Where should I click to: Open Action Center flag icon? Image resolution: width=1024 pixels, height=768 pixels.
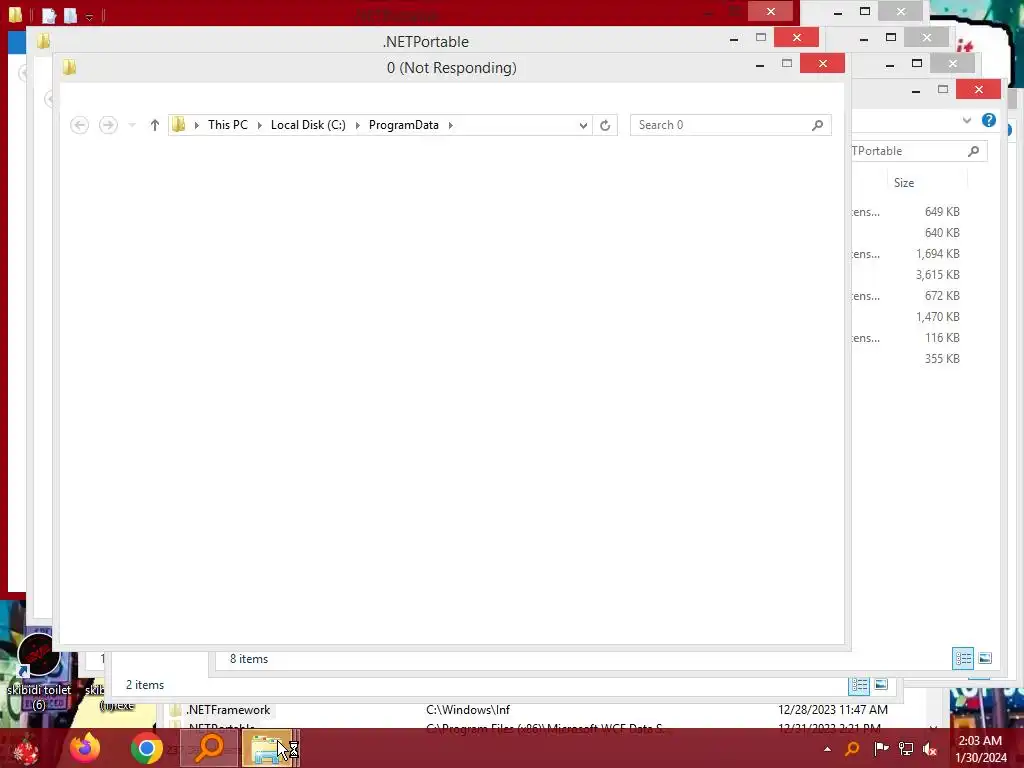point(881,749)
